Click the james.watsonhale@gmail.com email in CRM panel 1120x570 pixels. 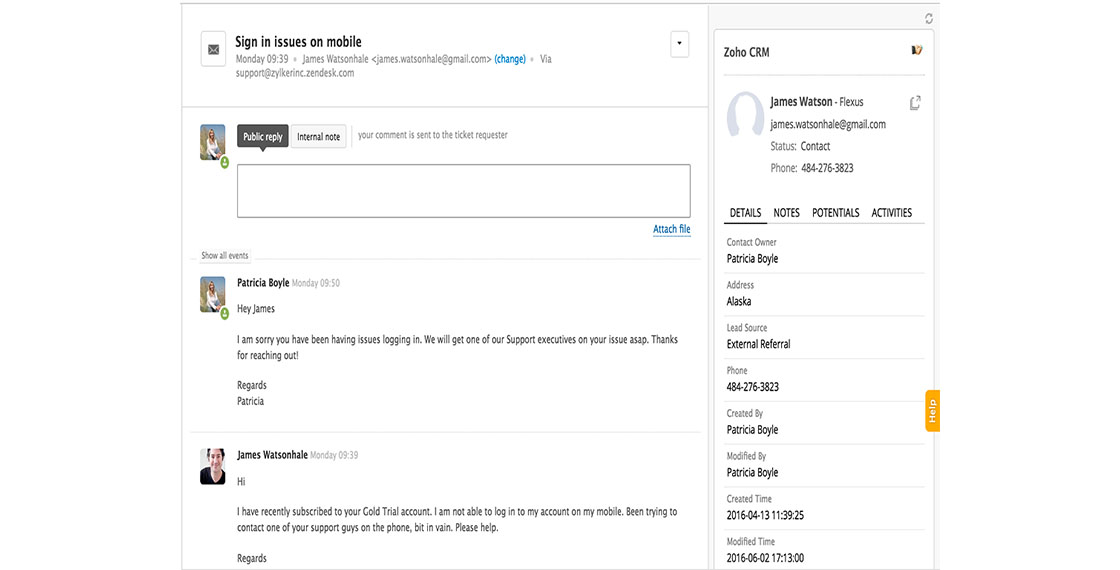click(828, 124)
